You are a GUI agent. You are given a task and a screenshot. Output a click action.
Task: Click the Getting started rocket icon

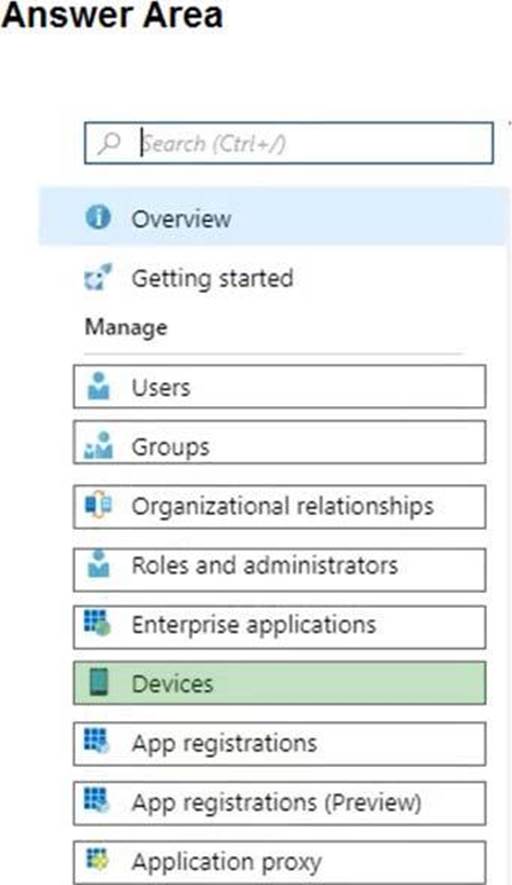(98, 278)
